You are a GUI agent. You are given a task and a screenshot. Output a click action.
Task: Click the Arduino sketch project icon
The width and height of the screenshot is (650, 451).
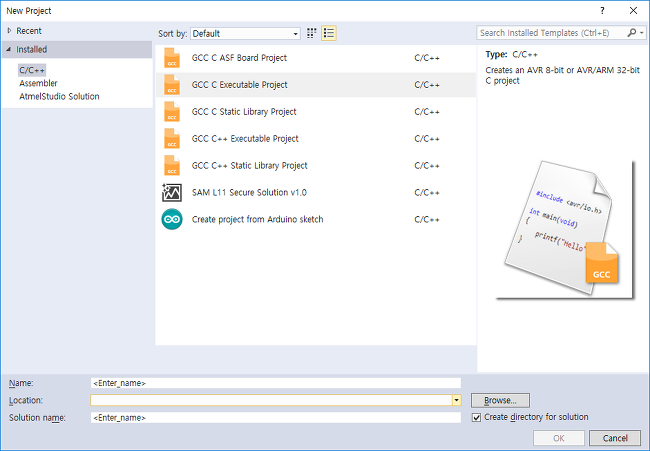pyautogui.click(x=172, y=219)
